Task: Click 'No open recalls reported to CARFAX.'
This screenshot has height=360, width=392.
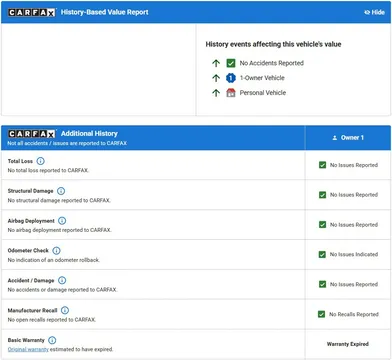Action: [52, 320]
